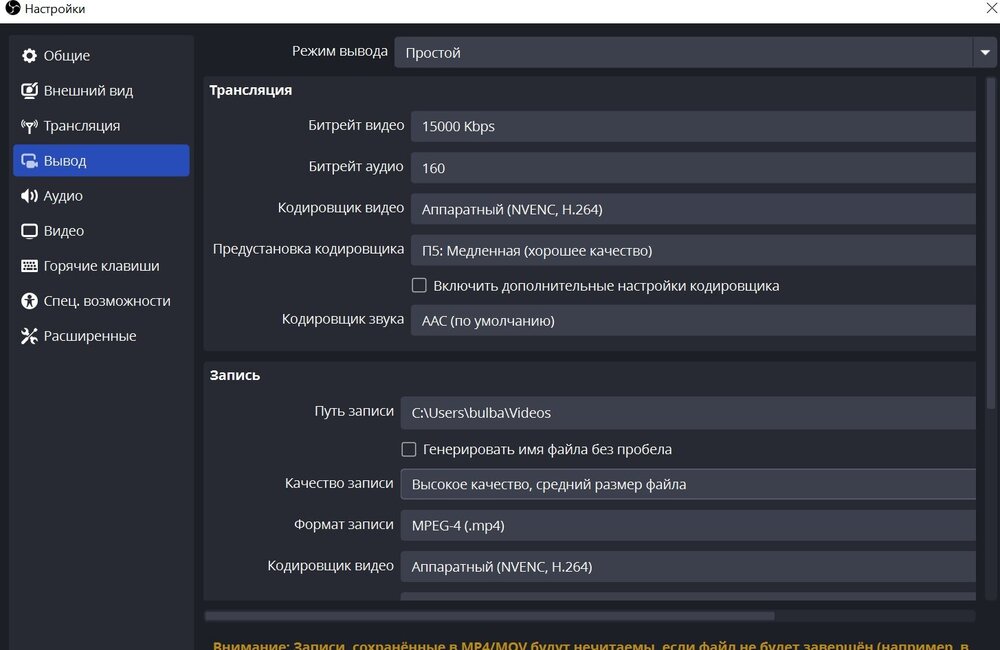This screenshot has height=650, width=1000.
Task: Open the Трансляция antenna icon in sidebar
Action: click(29, 126)
